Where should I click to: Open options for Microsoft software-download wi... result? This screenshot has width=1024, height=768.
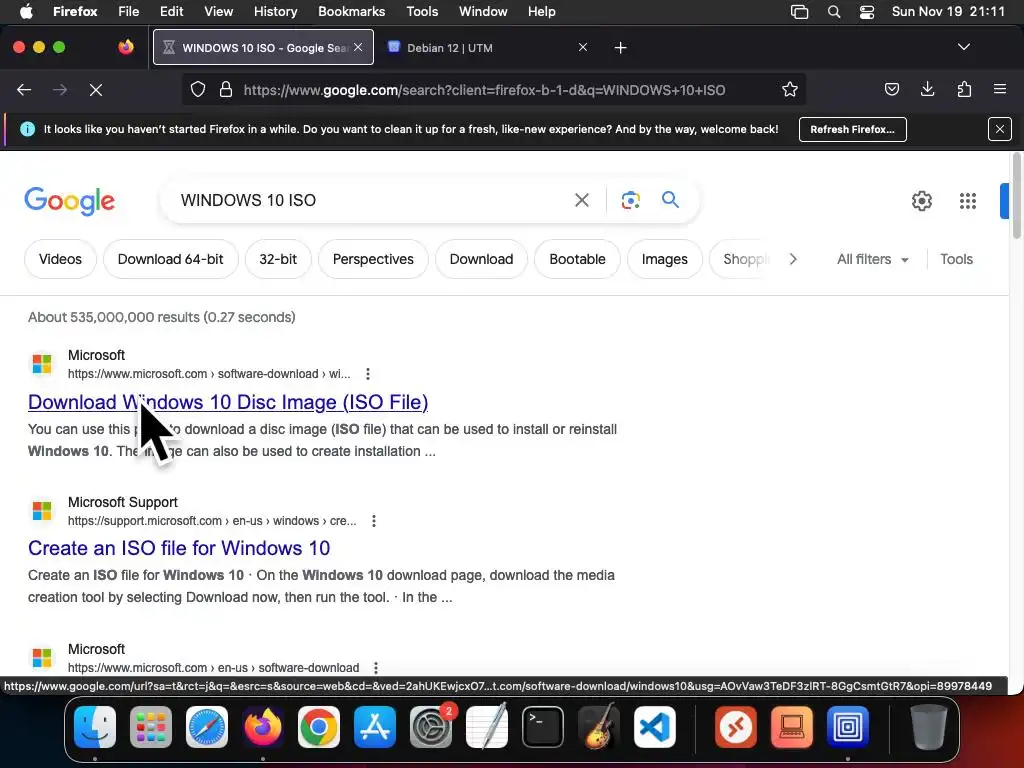[x=368, y=374]
